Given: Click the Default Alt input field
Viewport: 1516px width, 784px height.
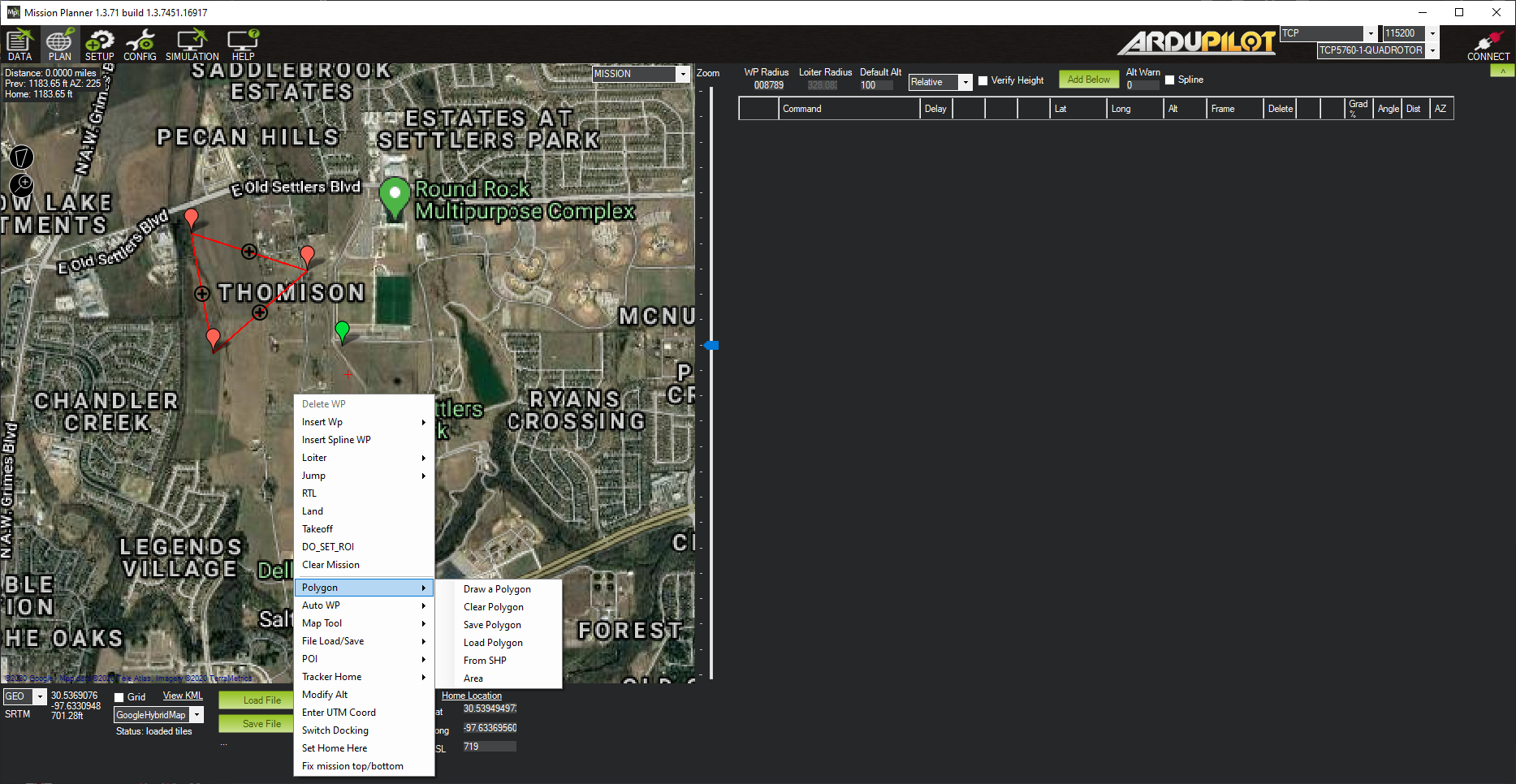Looking at the screenshot, I should 875,85.
